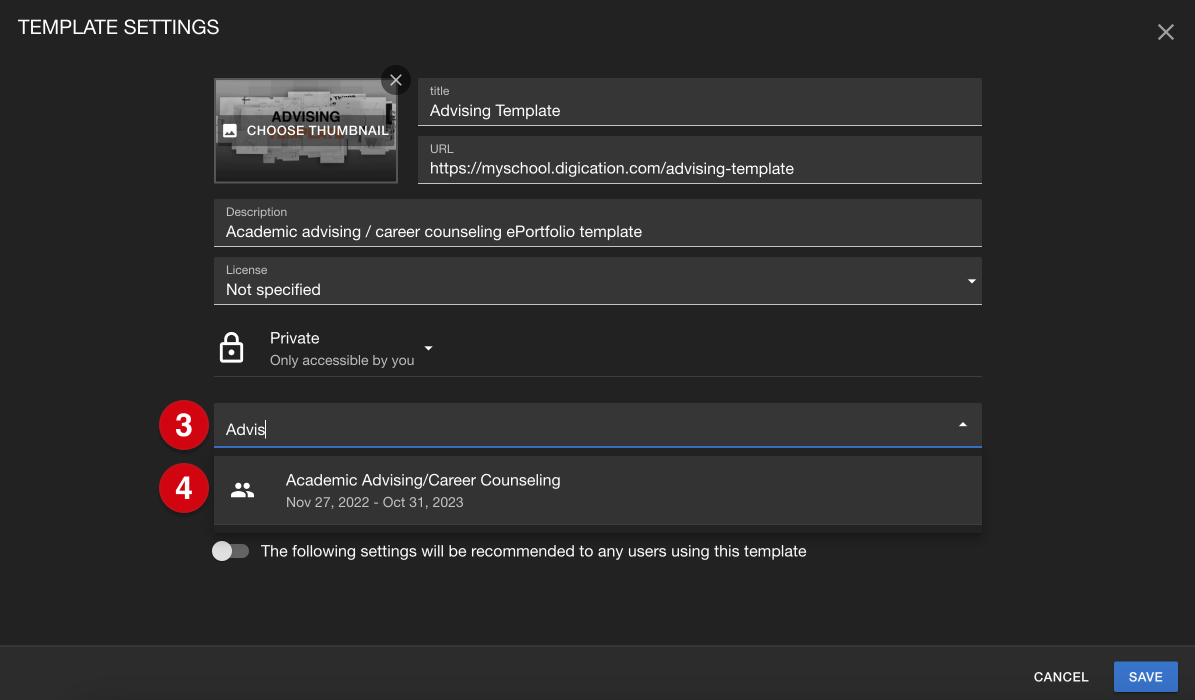Screen dimensions: 1195x700
Task: Select Academic Advising/Career Counseling option
Action: [598, 490]
